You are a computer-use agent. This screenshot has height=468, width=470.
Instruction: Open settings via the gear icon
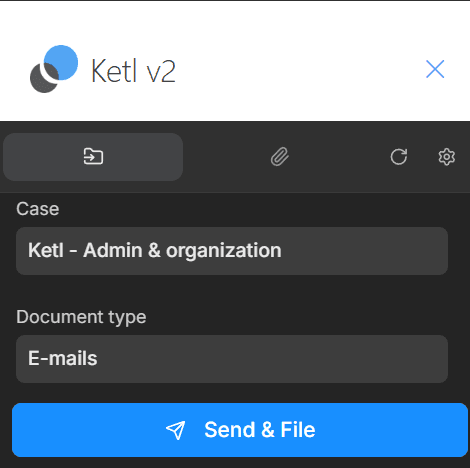click(x=446, y=157)
